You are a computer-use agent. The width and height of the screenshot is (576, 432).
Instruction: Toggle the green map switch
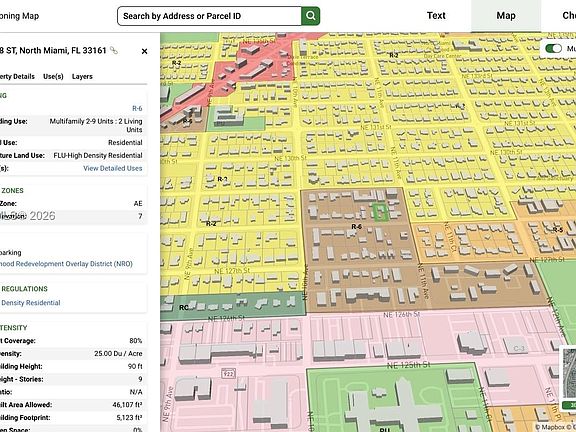coord(553,48)
